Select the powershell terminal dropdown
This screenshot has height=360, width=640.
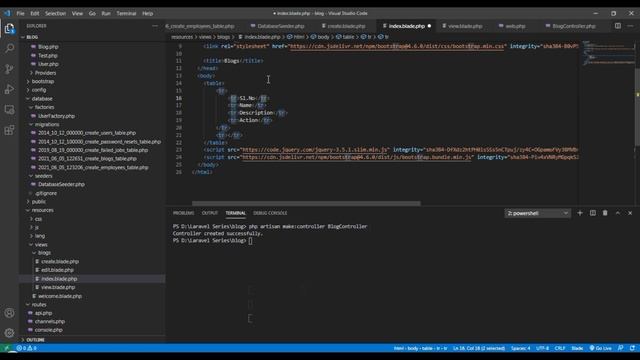click(537, 213)
